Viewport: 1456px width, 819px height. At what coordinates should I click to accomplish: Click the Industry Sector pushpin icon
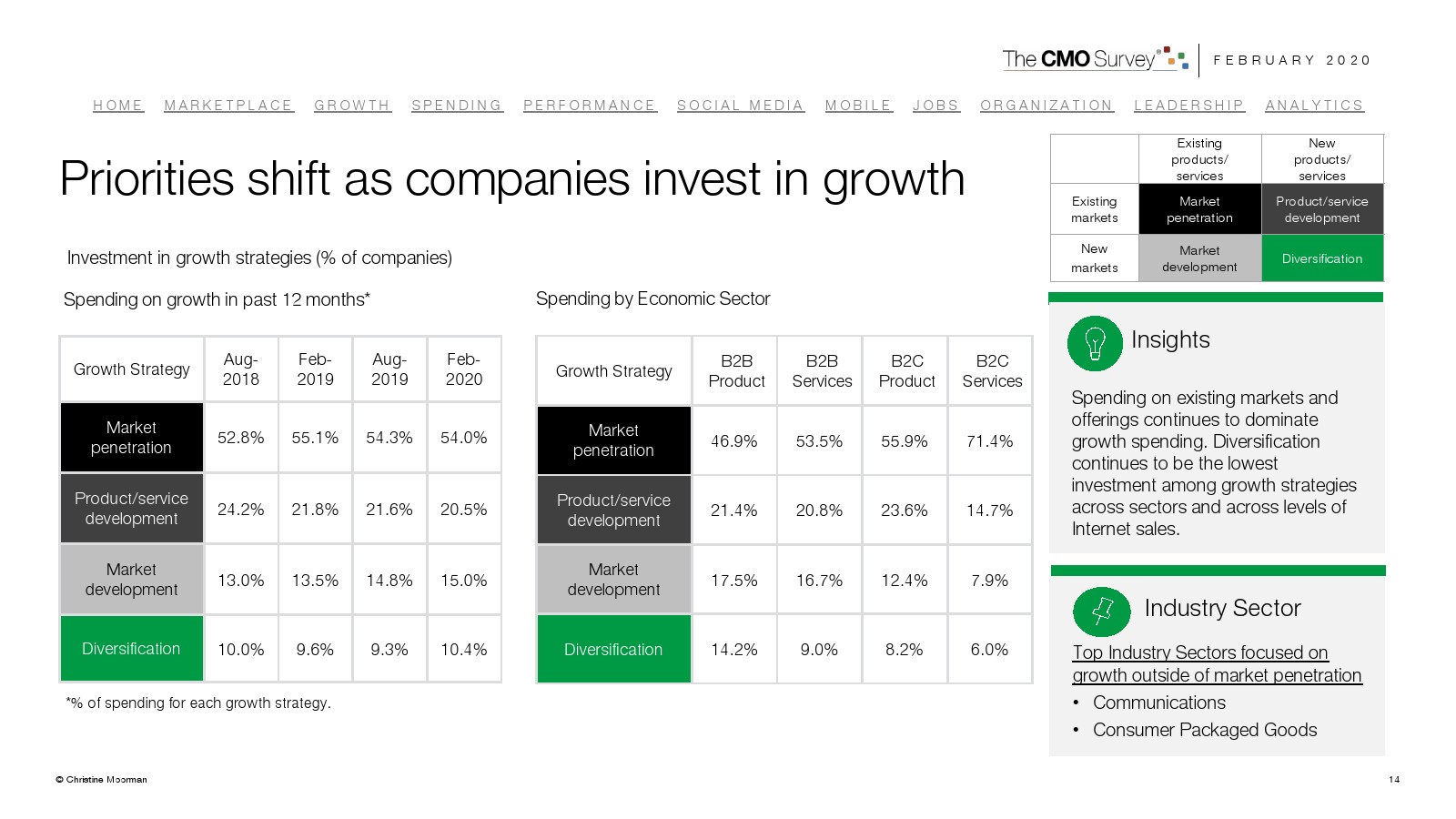(1101, 611)
